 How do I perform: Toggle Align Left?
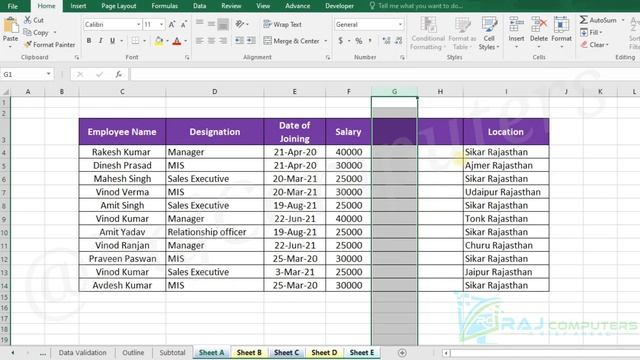pyautogui.click(x=200, y=41)
